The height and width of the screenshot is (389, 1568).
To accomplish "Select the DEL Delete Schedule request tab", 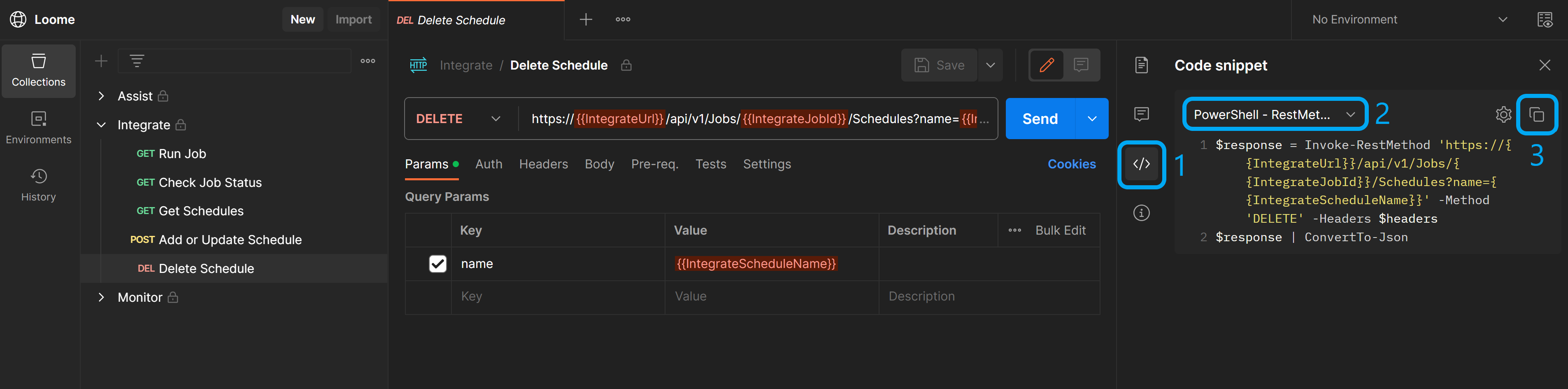I will point(476,20).
